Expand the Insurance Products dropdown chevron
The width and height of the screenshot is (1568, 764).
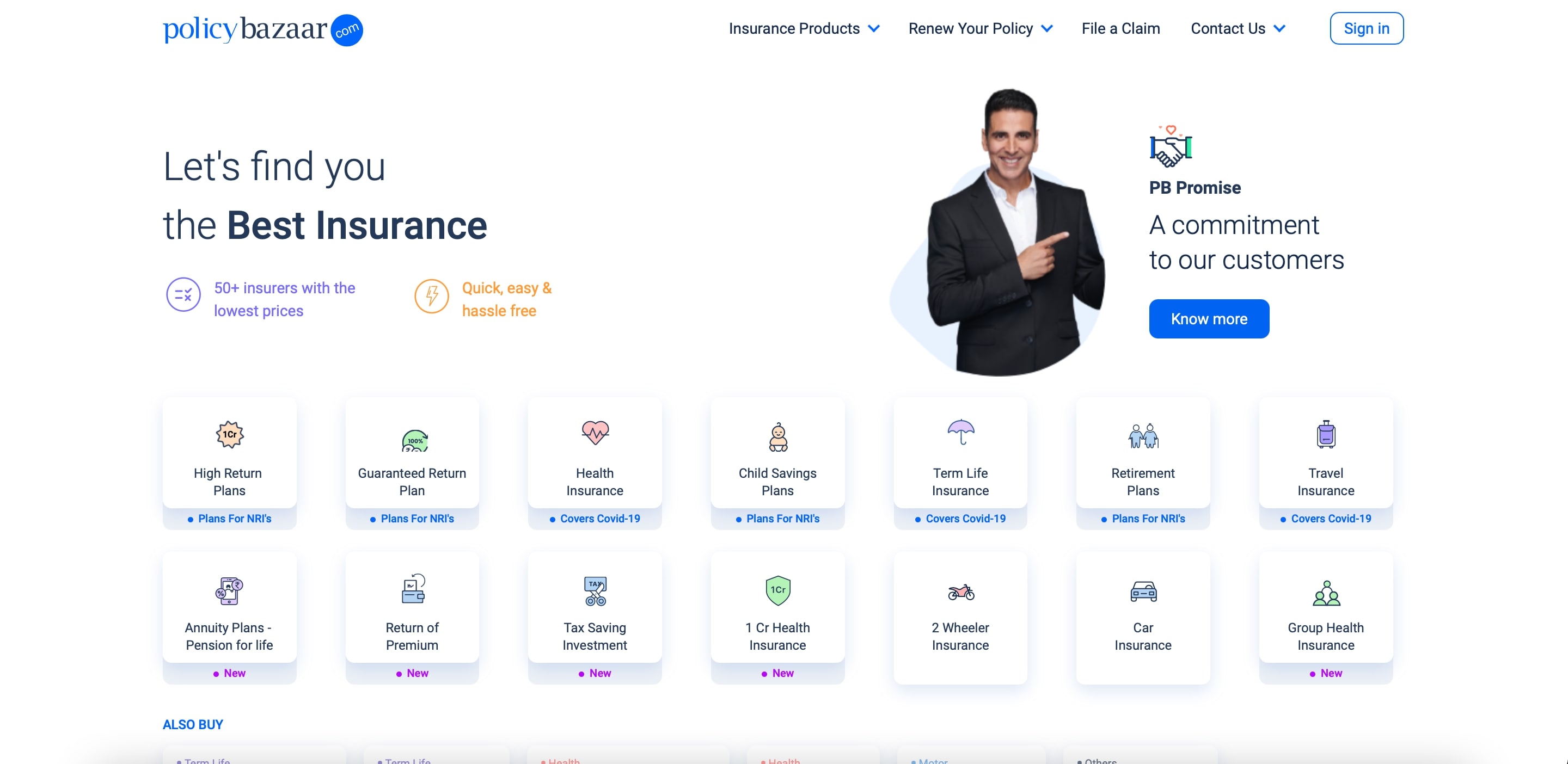tap(873, 29)
